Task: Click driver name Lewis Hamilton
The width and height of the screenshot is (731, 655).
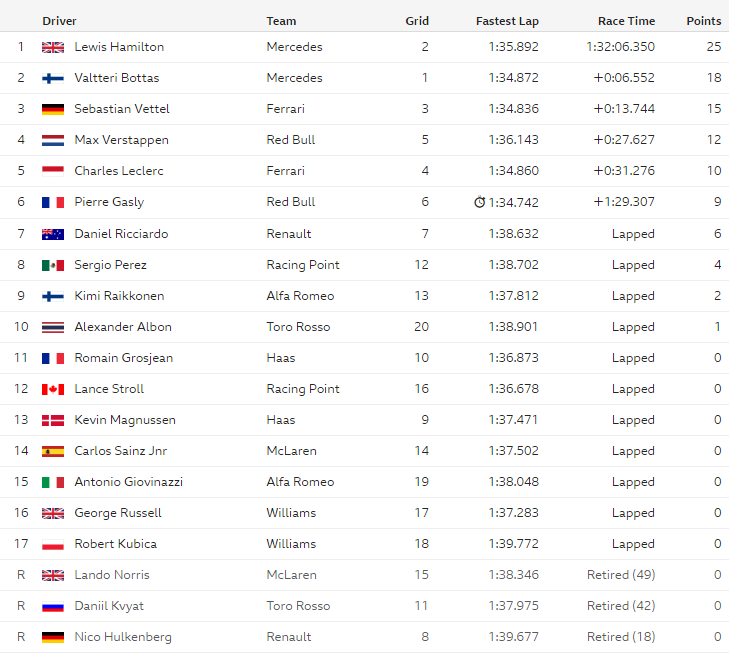Action: (x=119, y=47)
